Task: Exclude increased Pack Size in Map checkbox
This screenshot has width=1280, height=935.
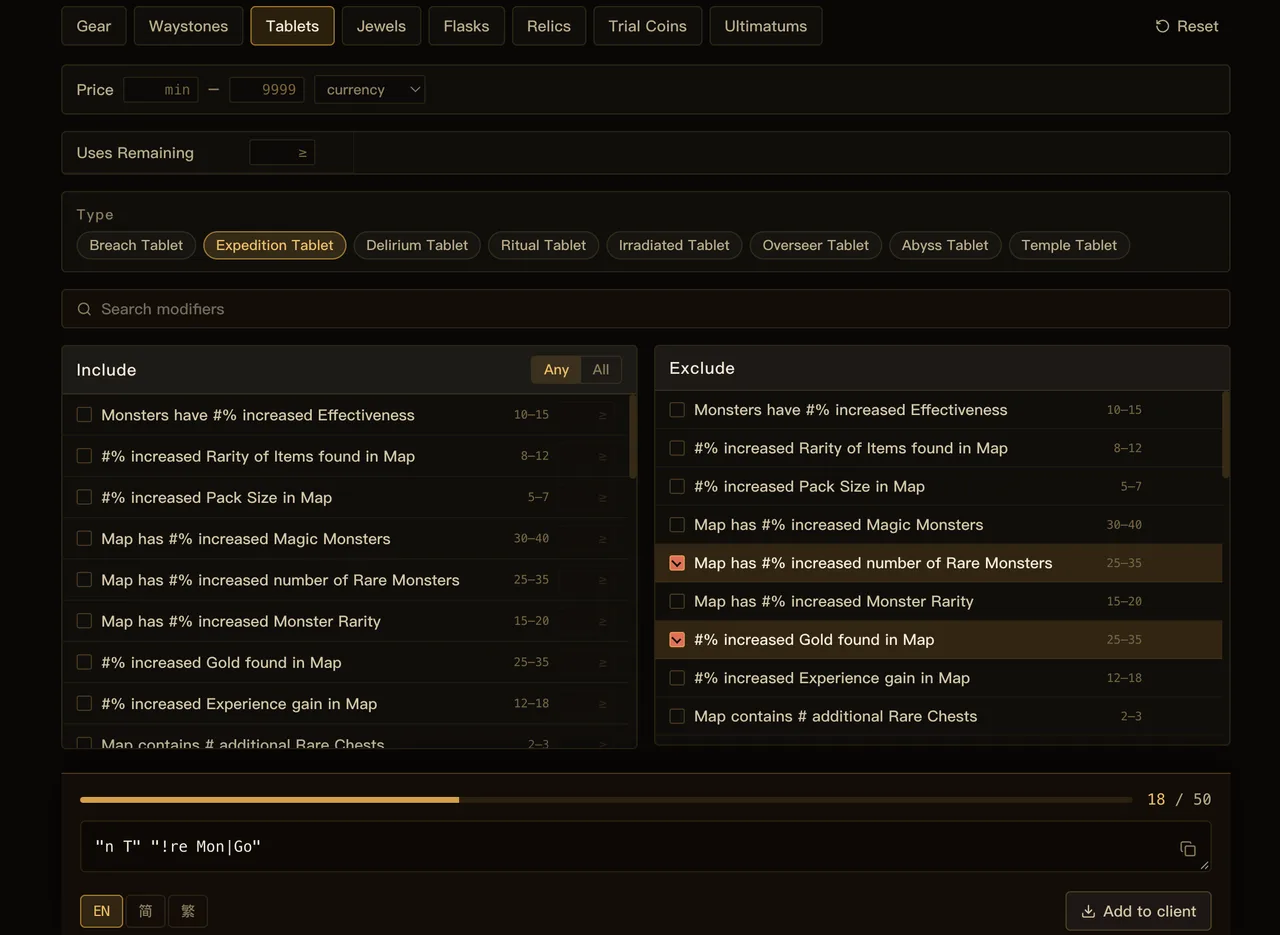Action: [x=677, y=487]
